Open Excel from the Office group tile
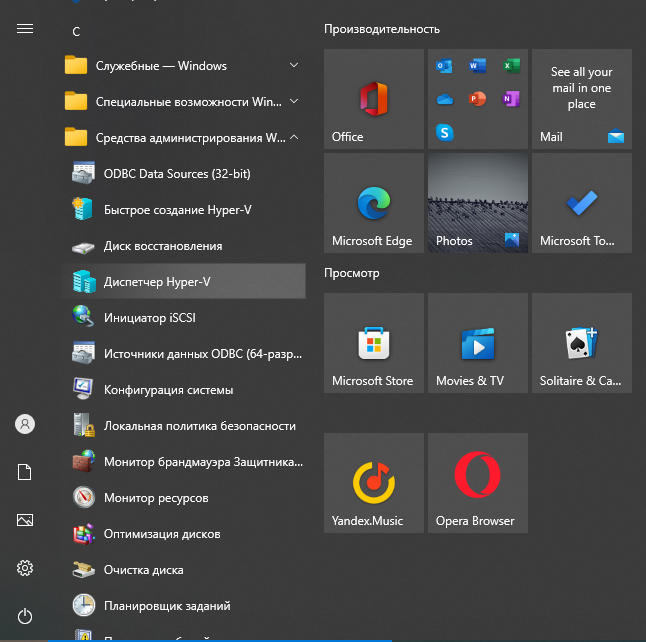646x642 pixels. 511,66
